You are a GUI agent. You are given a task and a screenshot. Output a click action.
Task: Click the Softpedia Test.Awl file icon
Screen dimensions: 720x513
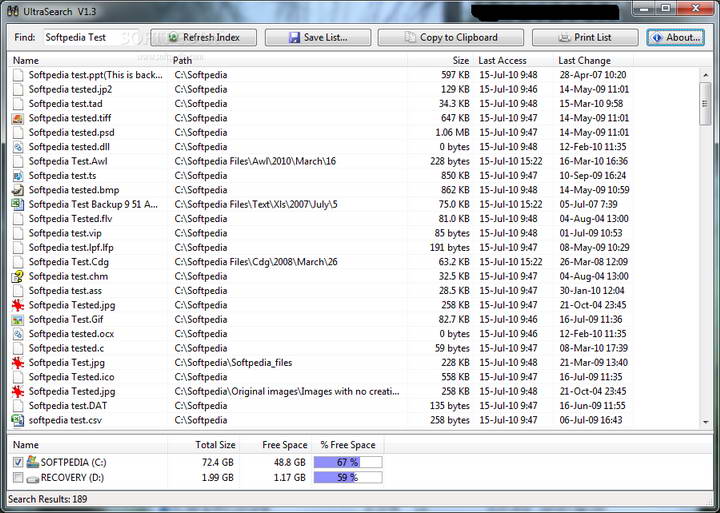[18, 162]
